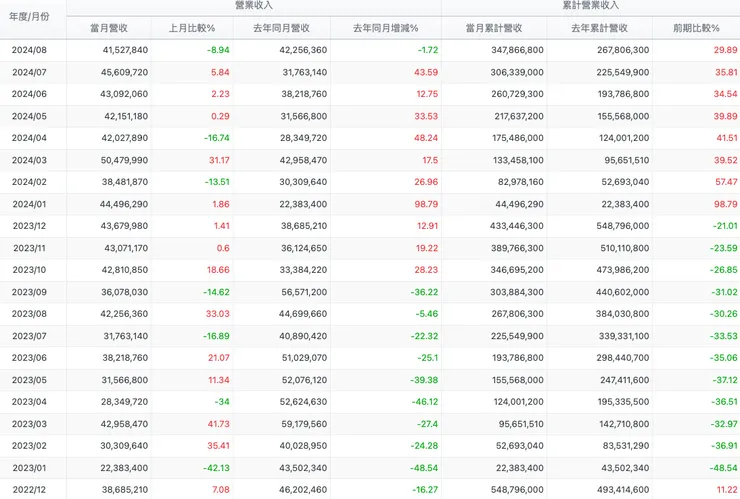Click the 營業收入 group header
The width and height of the screenshot is (740, 499).
coord(254,5)
